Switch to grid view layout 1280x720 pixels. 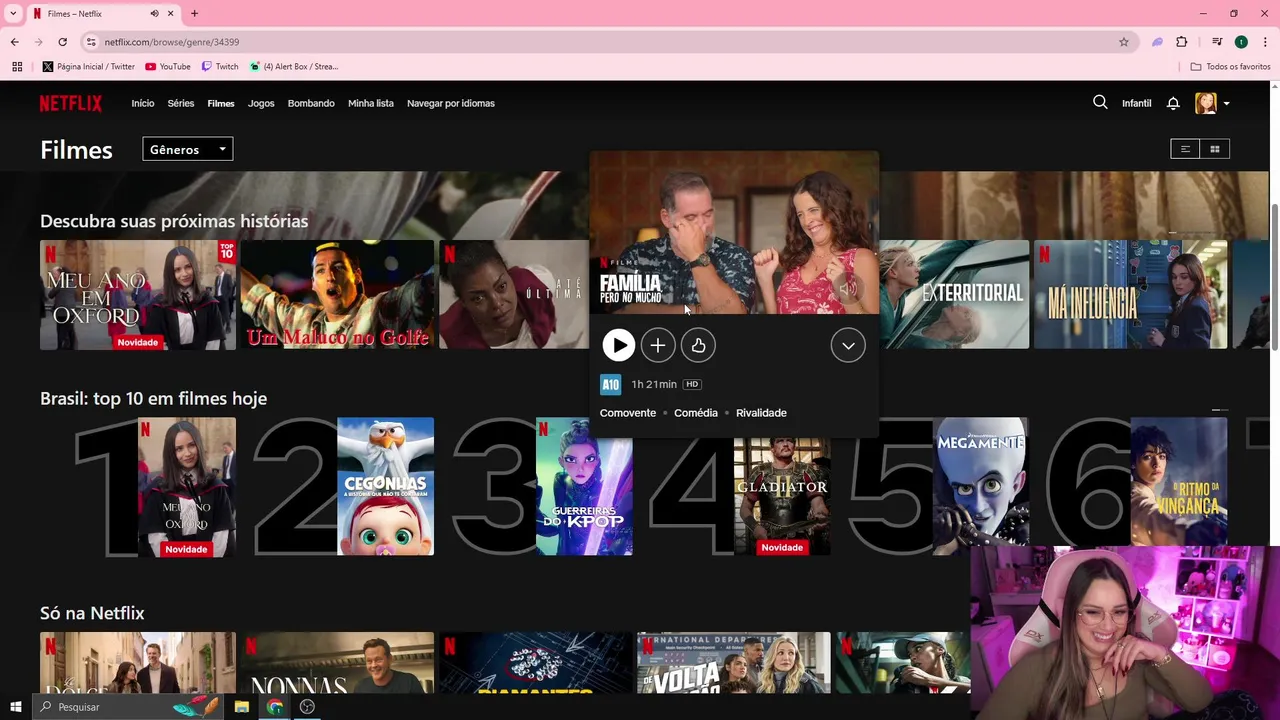tap(1215, 149)
